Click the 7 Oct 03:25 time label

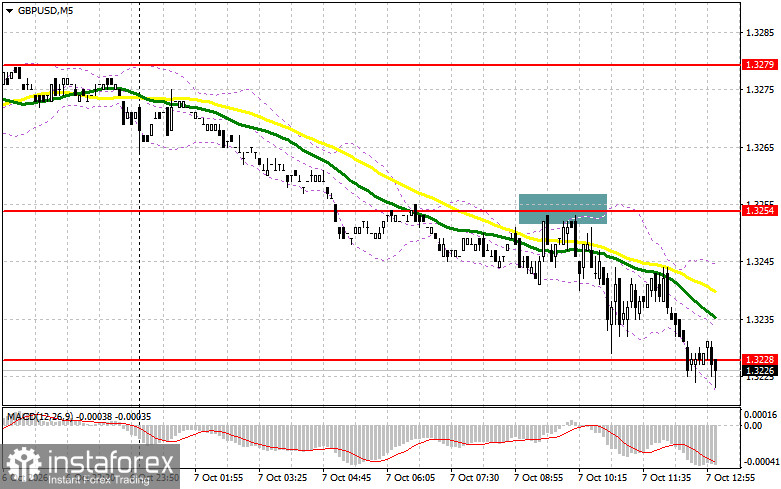[x=282, y=478]
